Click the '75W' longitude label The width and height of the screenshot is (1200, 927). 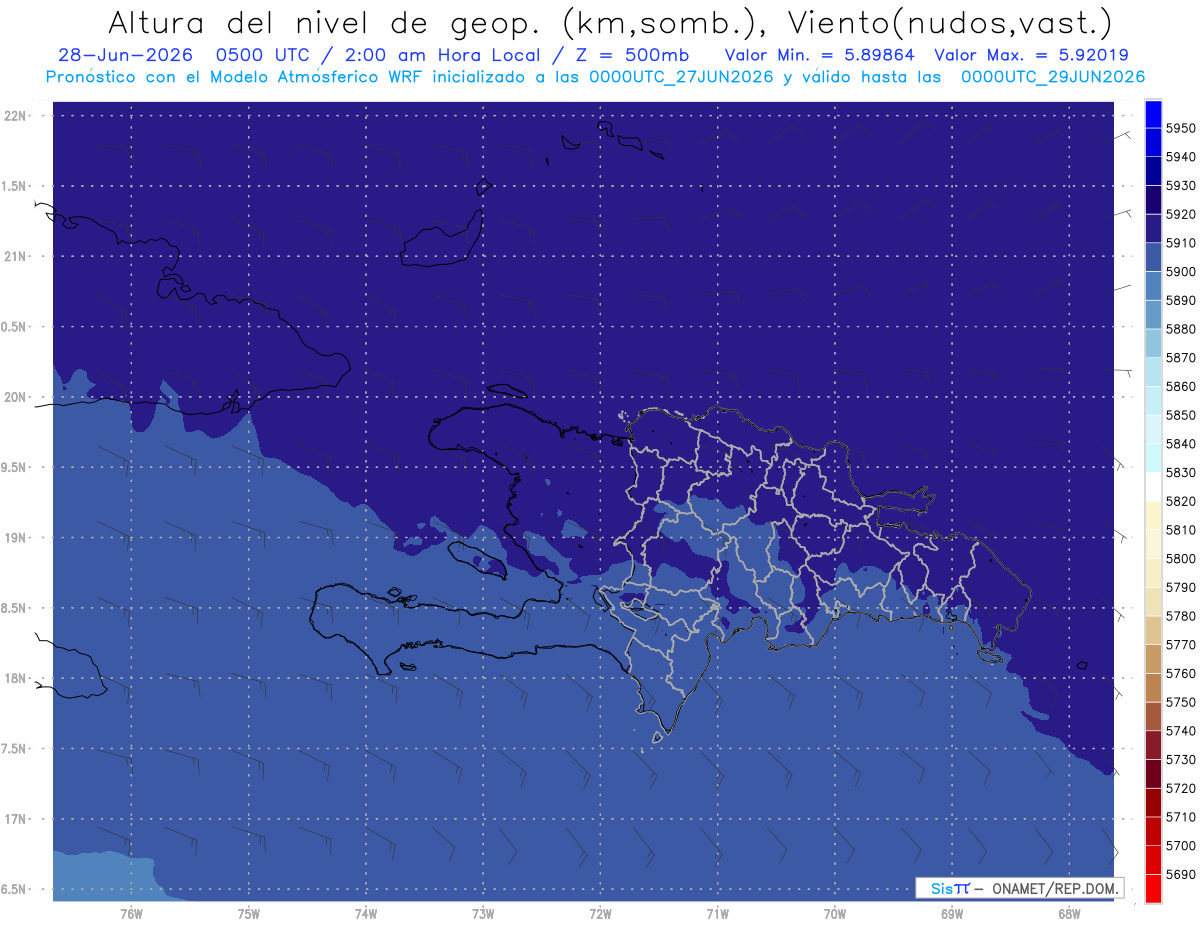click(x=249, y=913)
